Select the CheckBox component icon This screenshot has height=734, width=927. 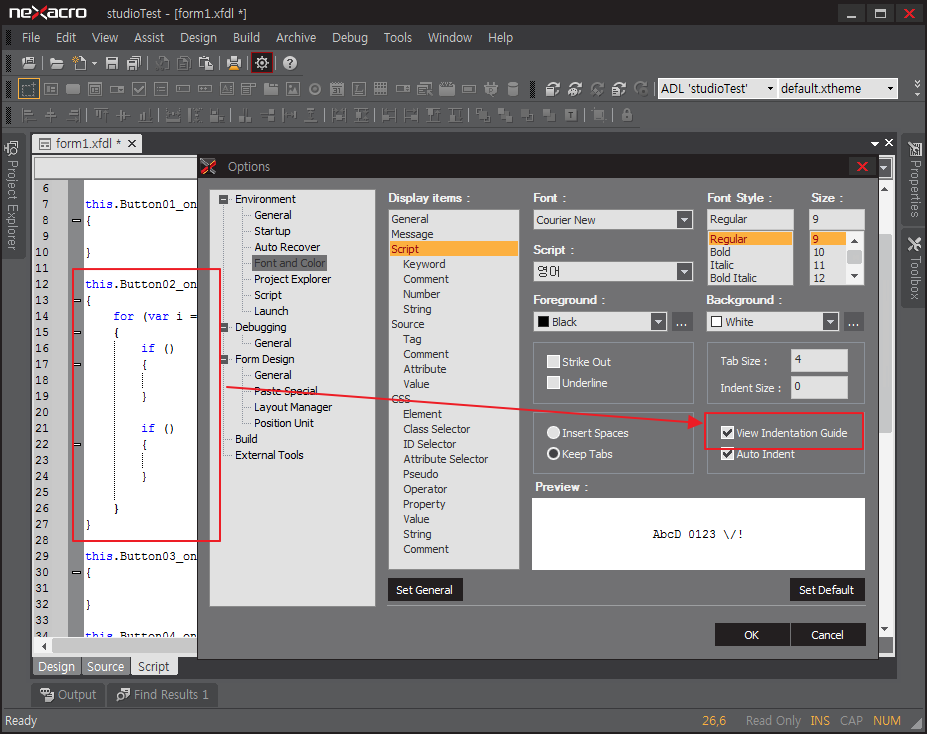[x=139, y=89]
